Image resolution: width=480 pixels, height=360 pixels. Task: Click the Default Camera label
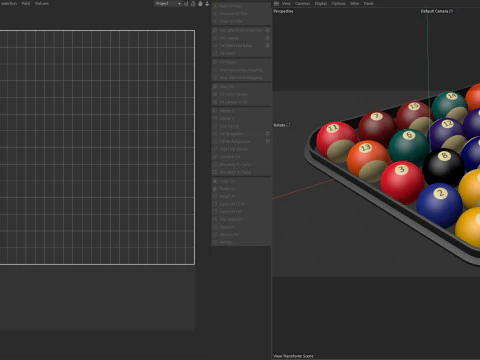point(434,11)
